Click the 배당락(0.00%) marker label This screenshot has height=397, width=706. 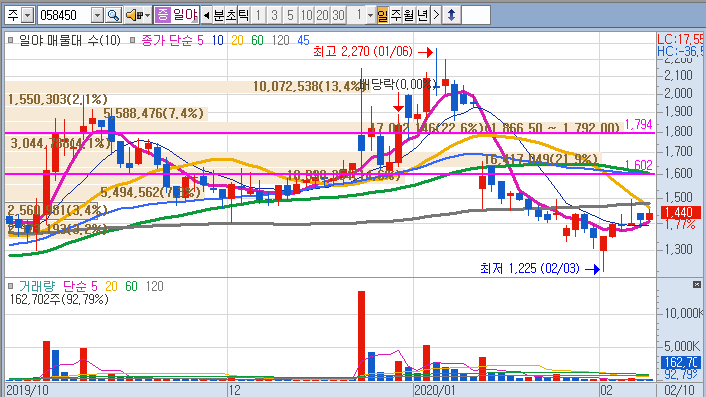coord(398,84)
